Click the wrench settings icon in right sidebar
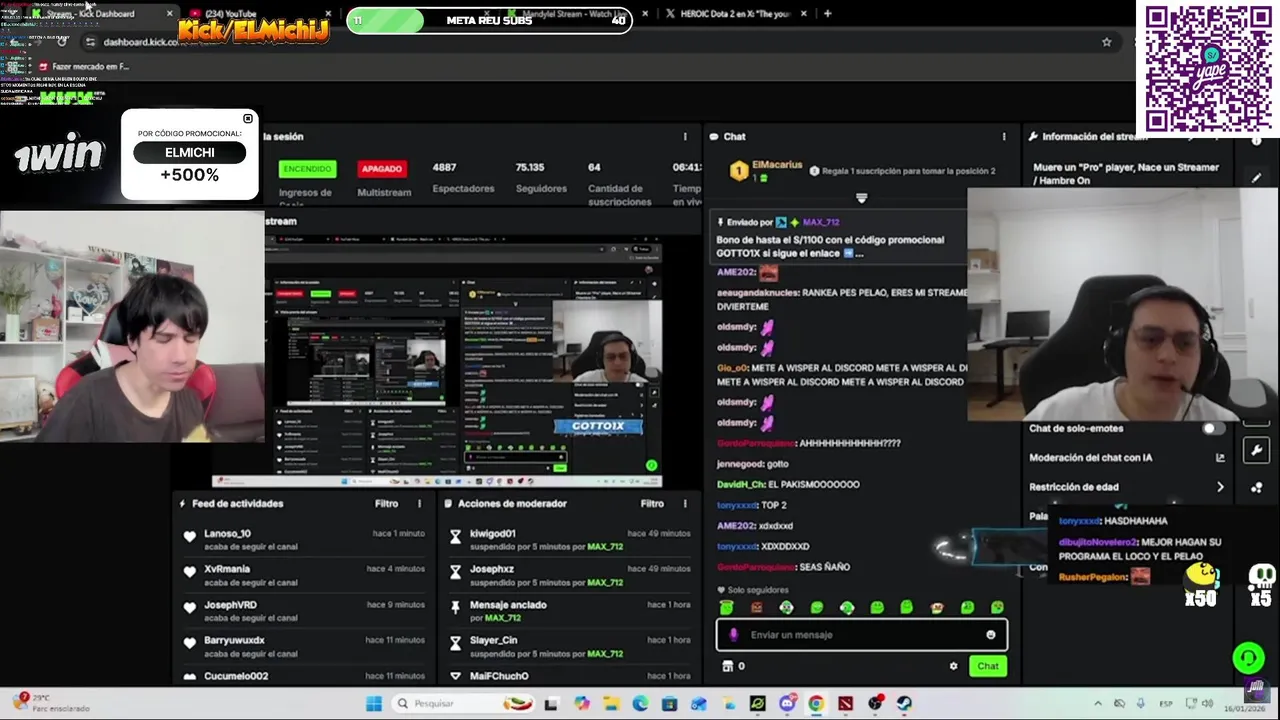1280x720 pixels. [1257, 451]
